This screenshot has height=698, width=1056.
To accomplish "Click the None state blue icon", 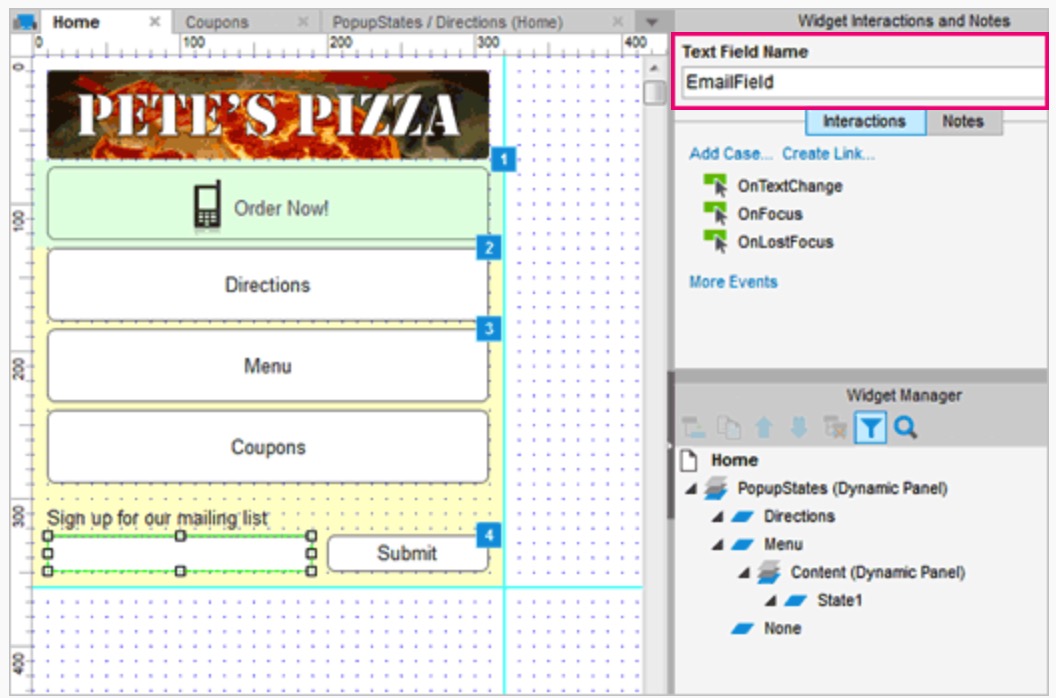I will click(x=743, y=629).
